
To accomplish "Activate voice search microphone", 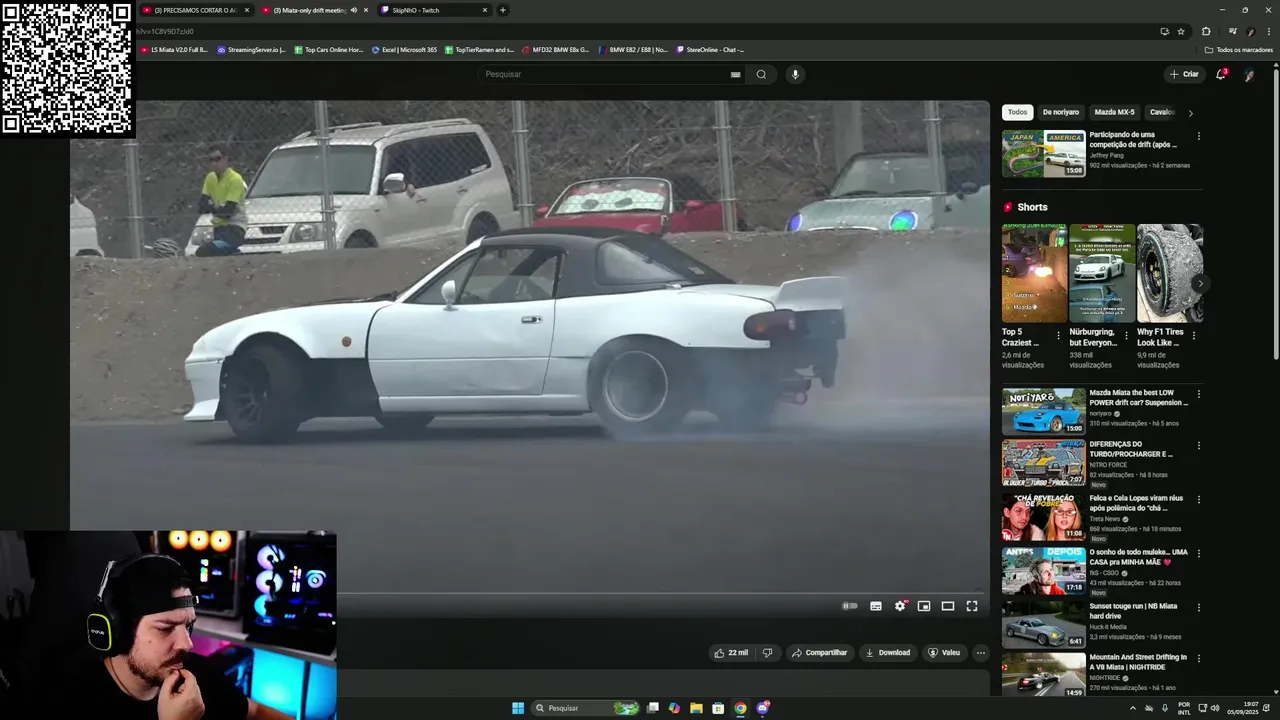I will (x=795, y=74).
